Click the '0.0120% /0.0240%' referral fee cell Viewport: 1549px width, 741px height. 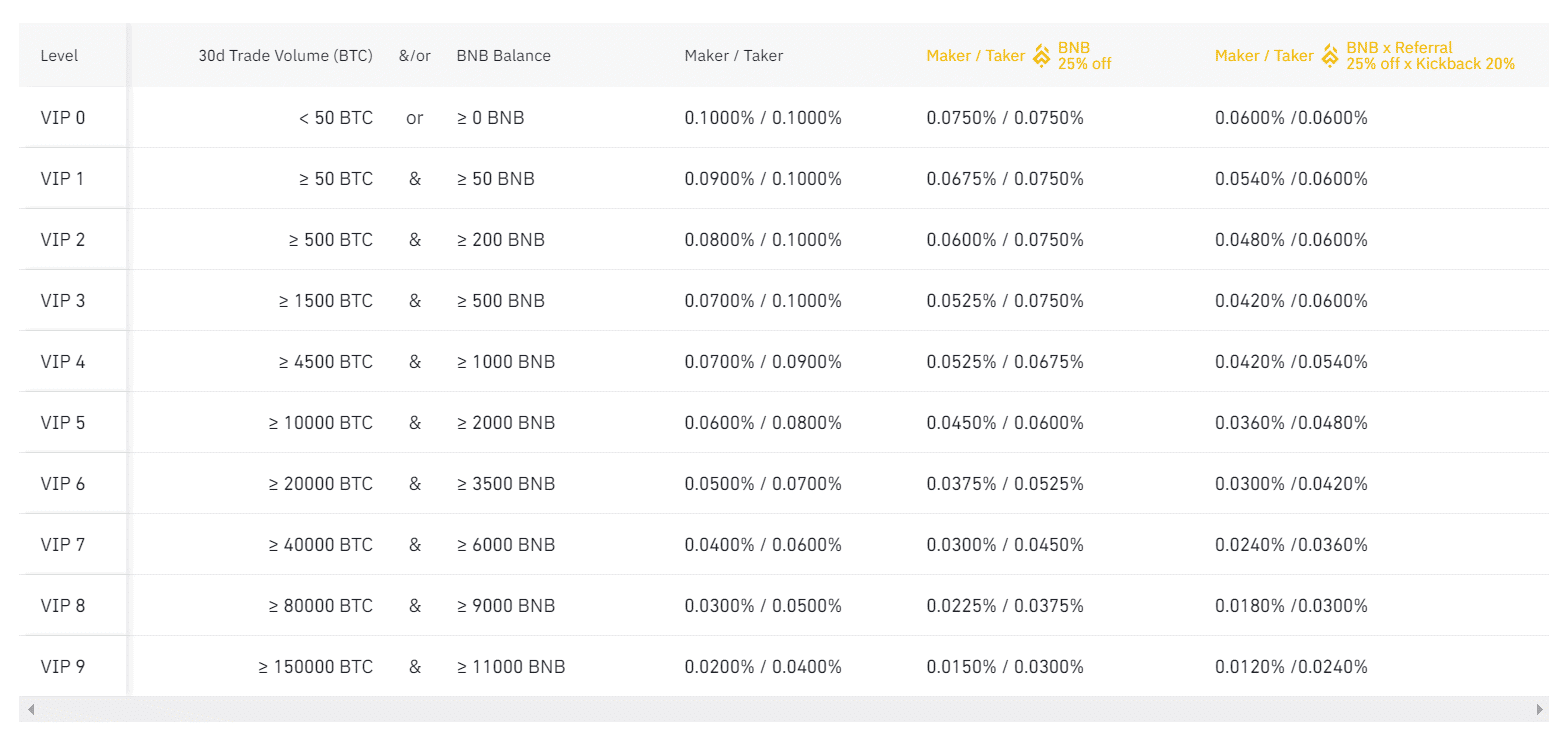click(1291, 667)
